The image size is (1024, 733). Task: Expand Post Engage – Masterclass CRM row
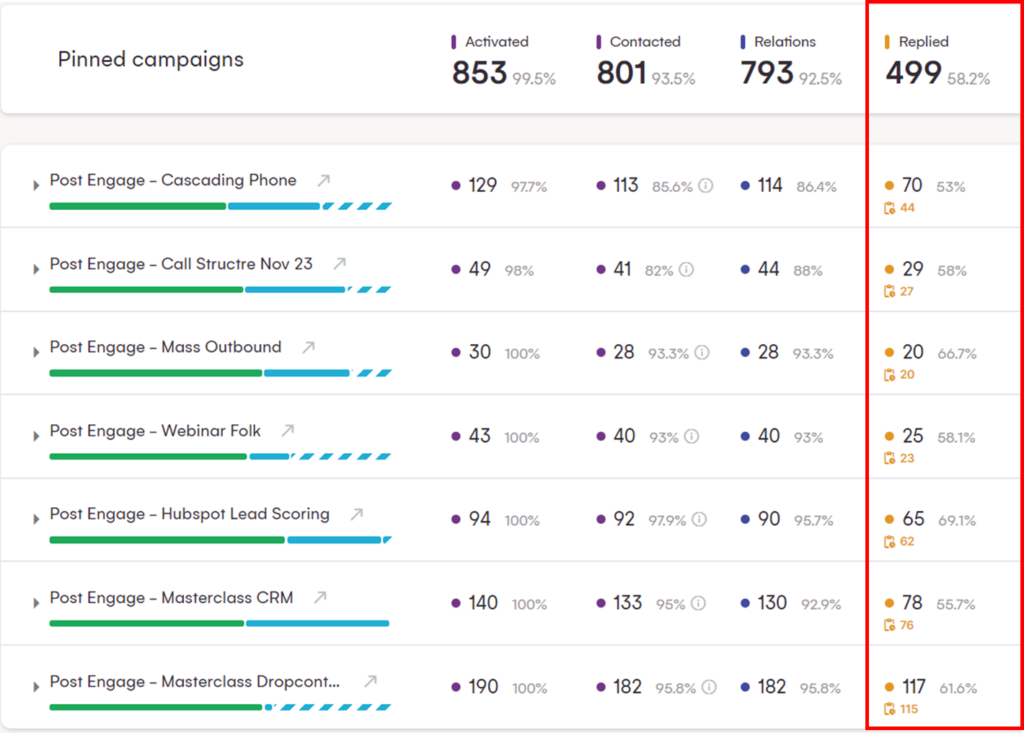pos(36,603)
